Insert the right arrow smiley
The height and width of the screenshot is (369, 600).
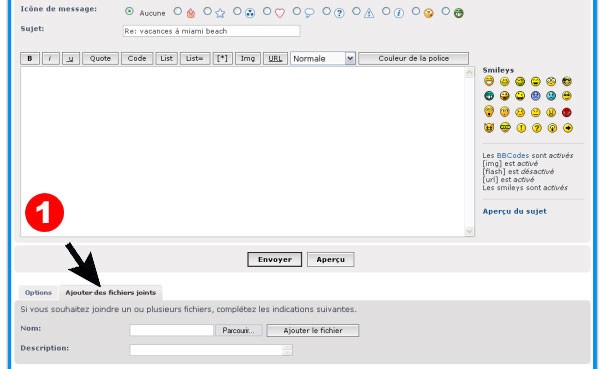pyautogui.click(x=568, y=128)
